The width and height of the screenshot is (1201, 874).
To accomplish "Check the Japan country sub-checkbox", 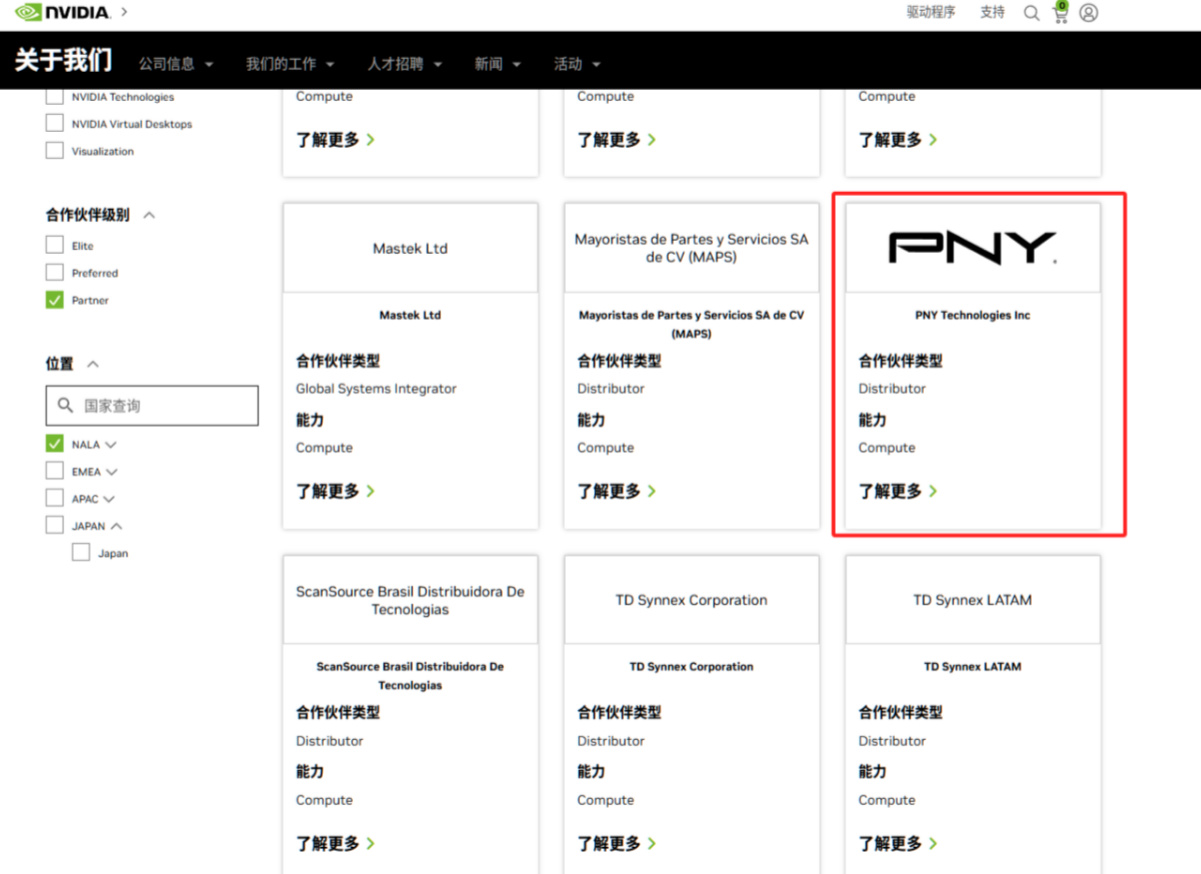I will pos(81,552).
